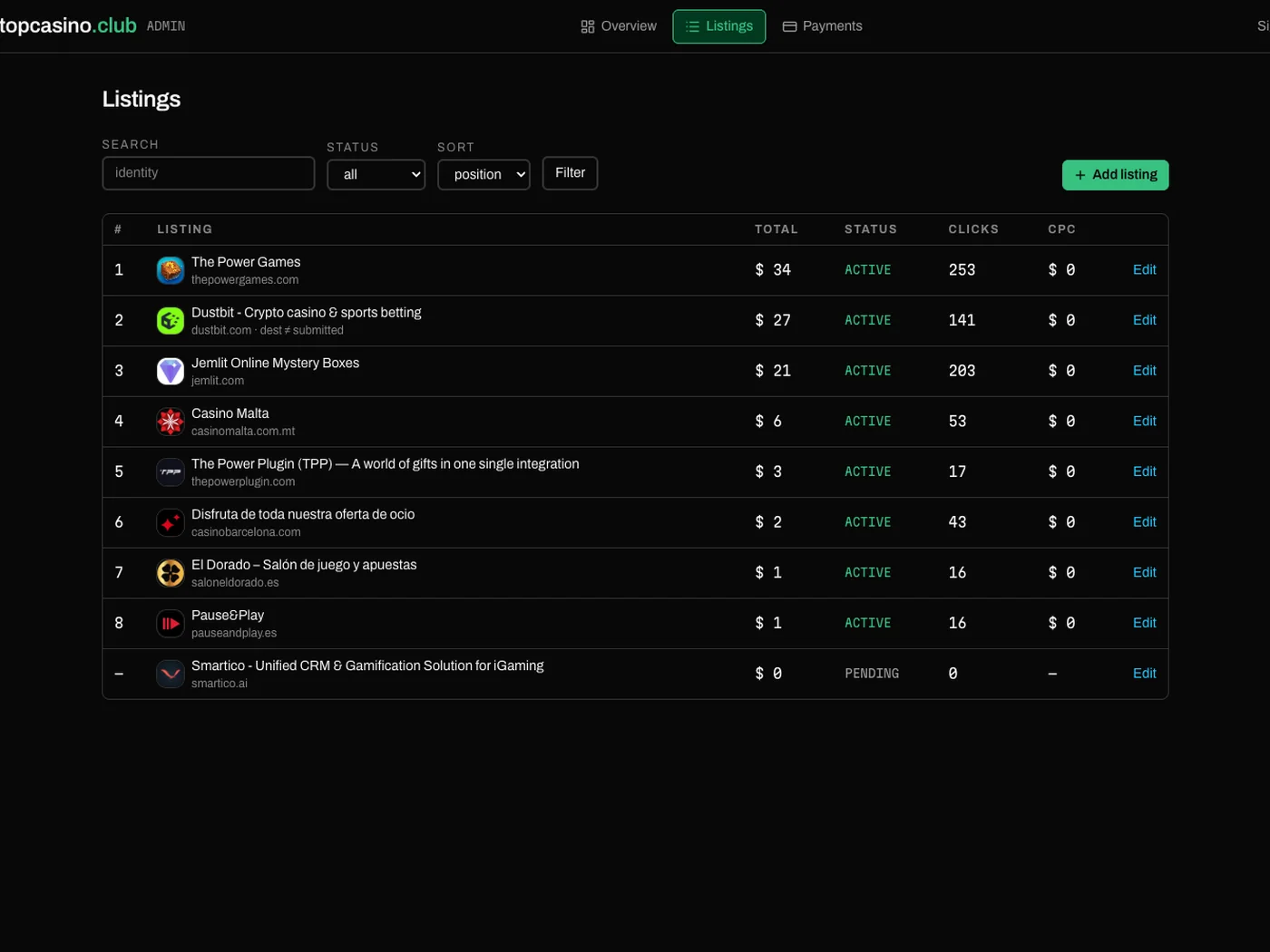This screenshot has width=1270, height=952.
Task: Edit the Dustbit listing
Action: (1145, 321)
